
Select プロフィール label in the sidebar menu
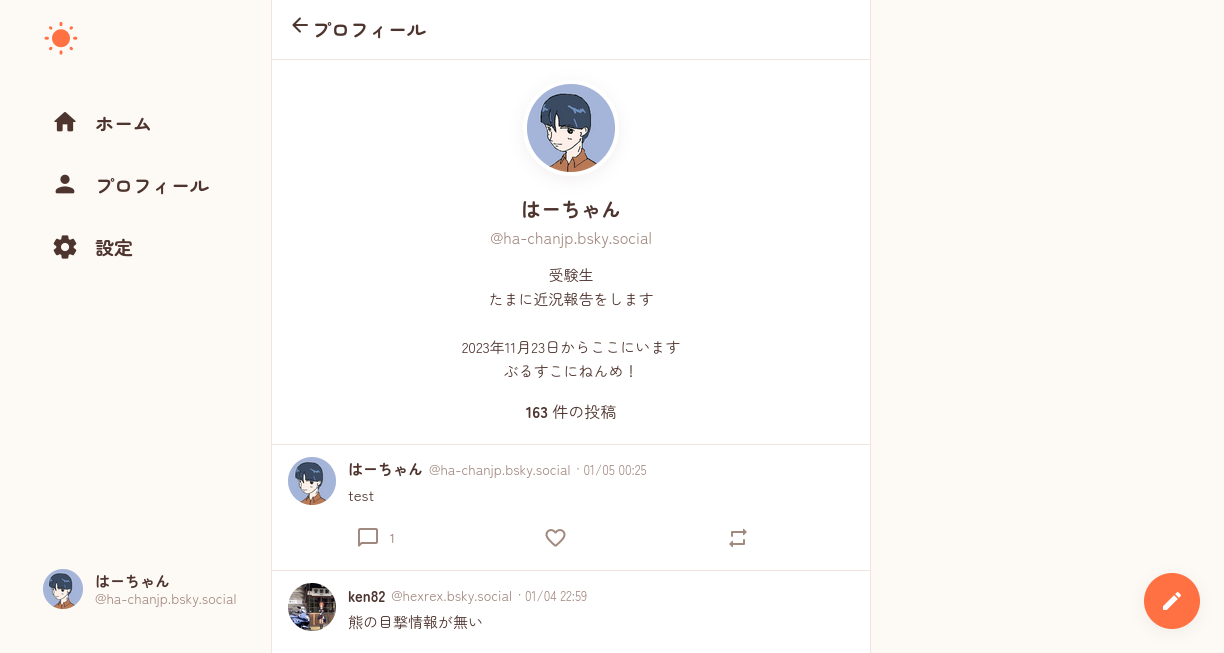pos(152,186)
